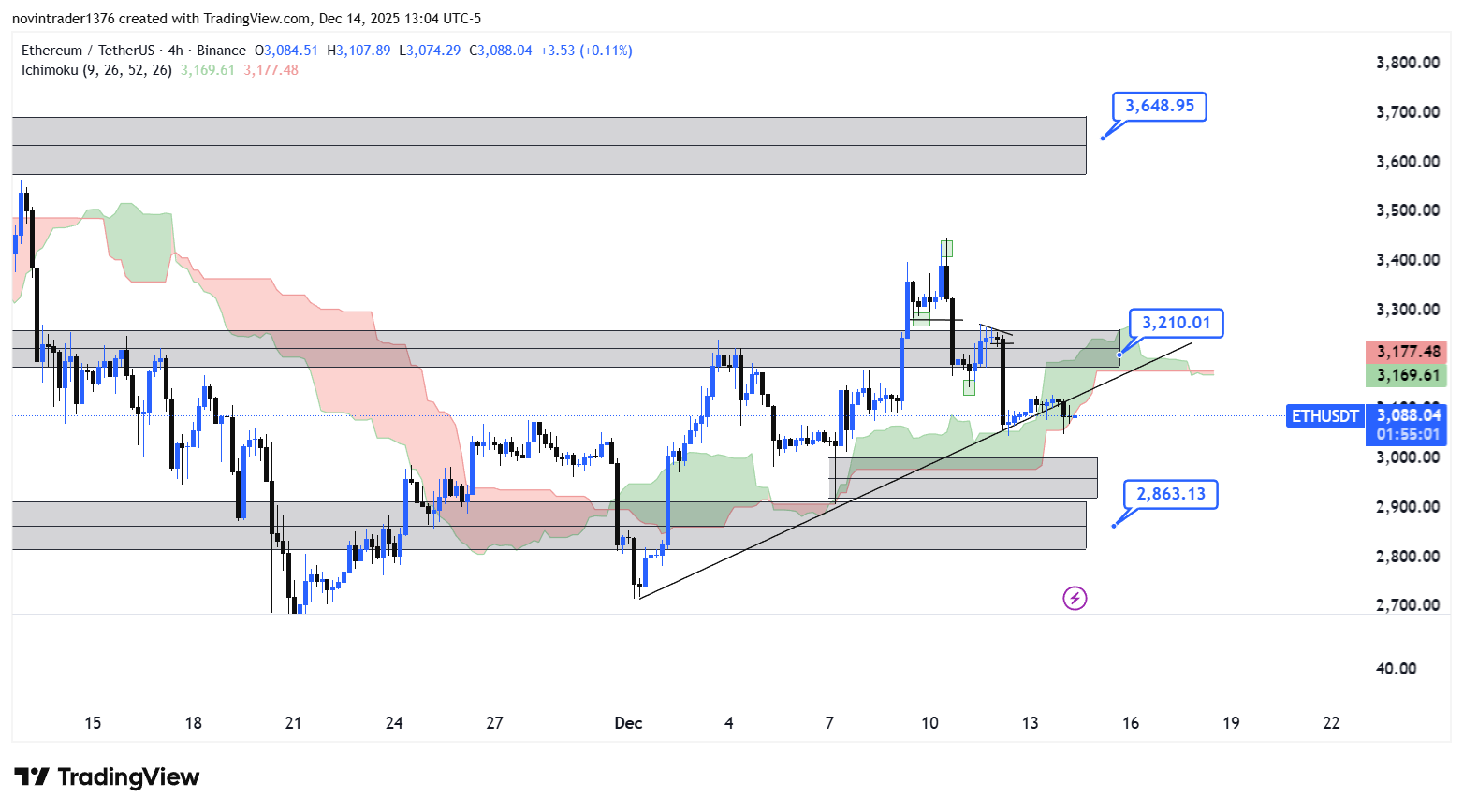Click date 16 on the time axis
Viewport: 1463px width, 812px height.
point(1131,723)
